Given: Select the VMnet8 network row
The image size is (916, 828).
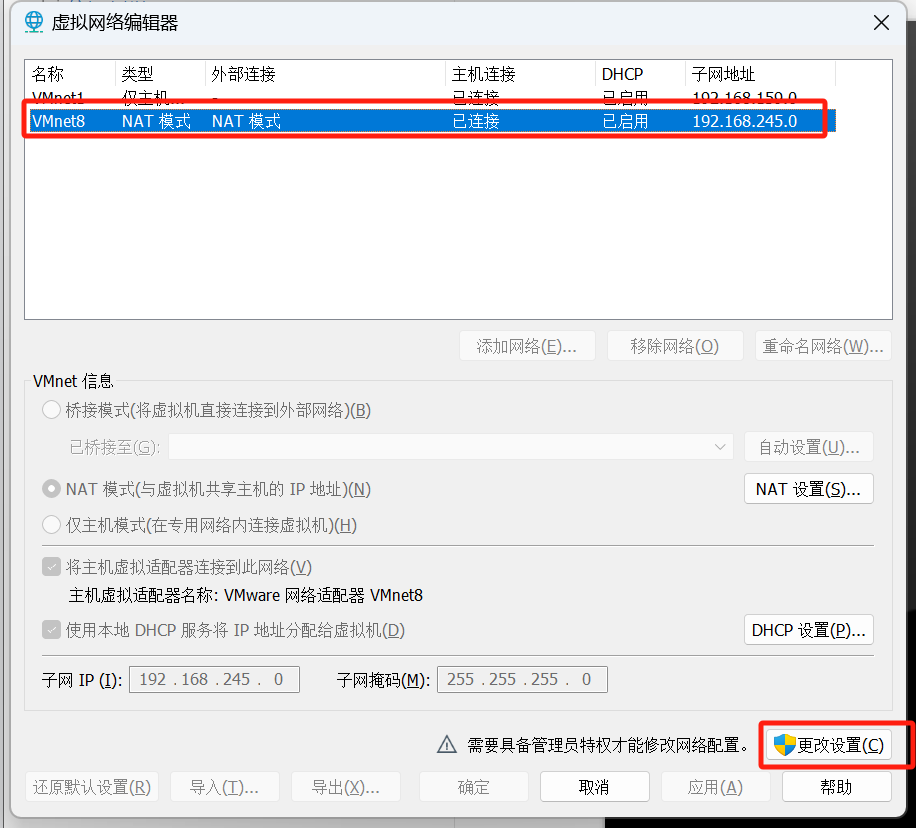Looking at the screenshot, I should point(432,121).
